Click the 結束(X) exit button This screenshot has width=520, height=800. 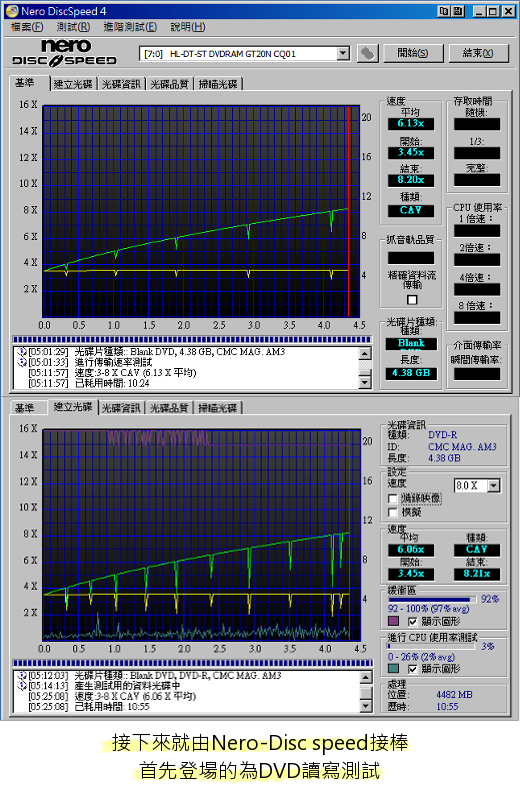(478, 53)
